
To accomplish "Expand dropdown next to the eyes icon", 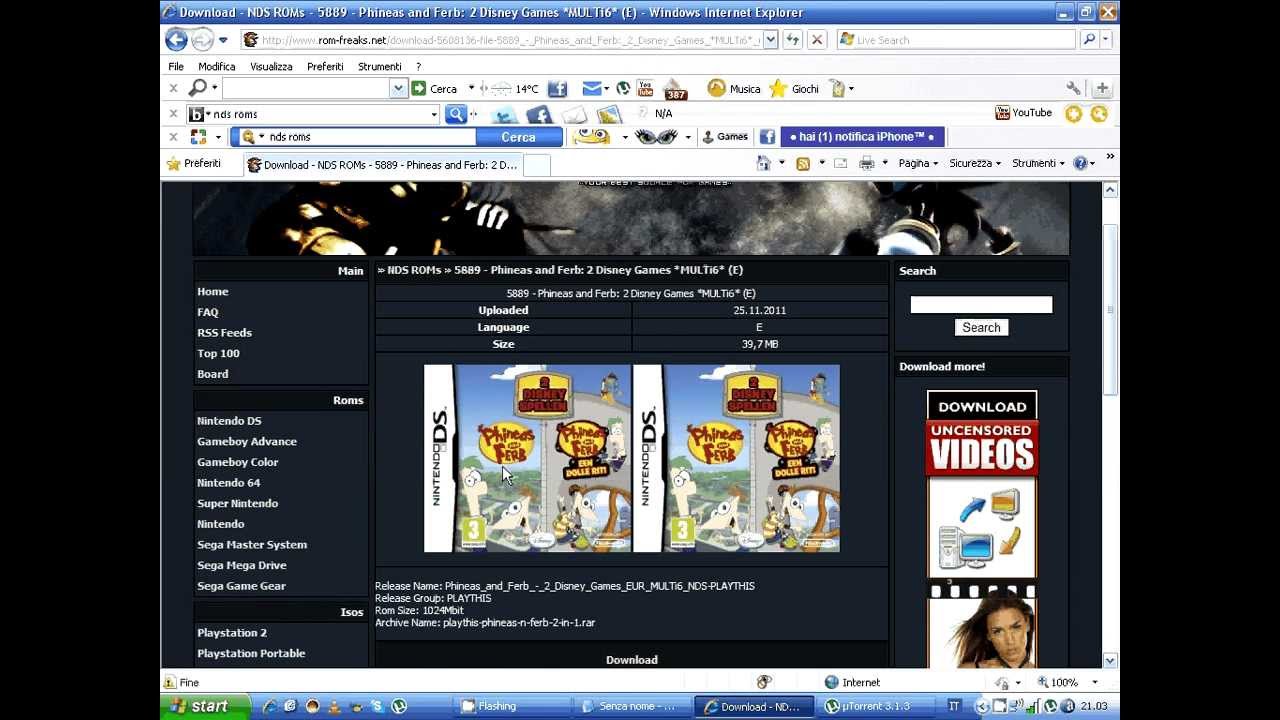I will 687,137.
